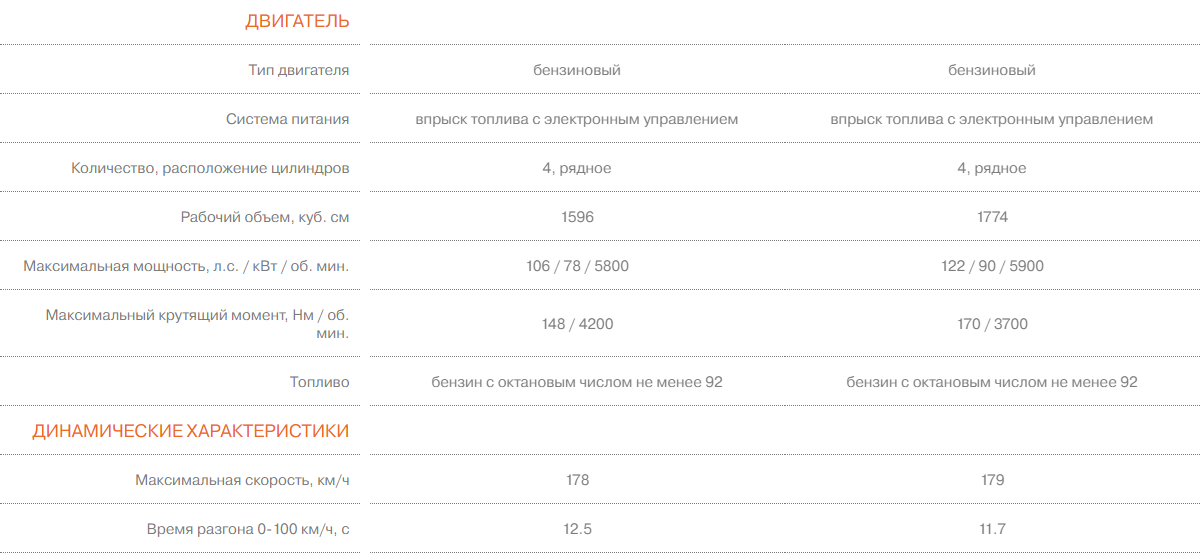Click the Тип двигателя row label
Image resolution: width=1204 pixels, height=559 pixels.
(x=299, y=70)
